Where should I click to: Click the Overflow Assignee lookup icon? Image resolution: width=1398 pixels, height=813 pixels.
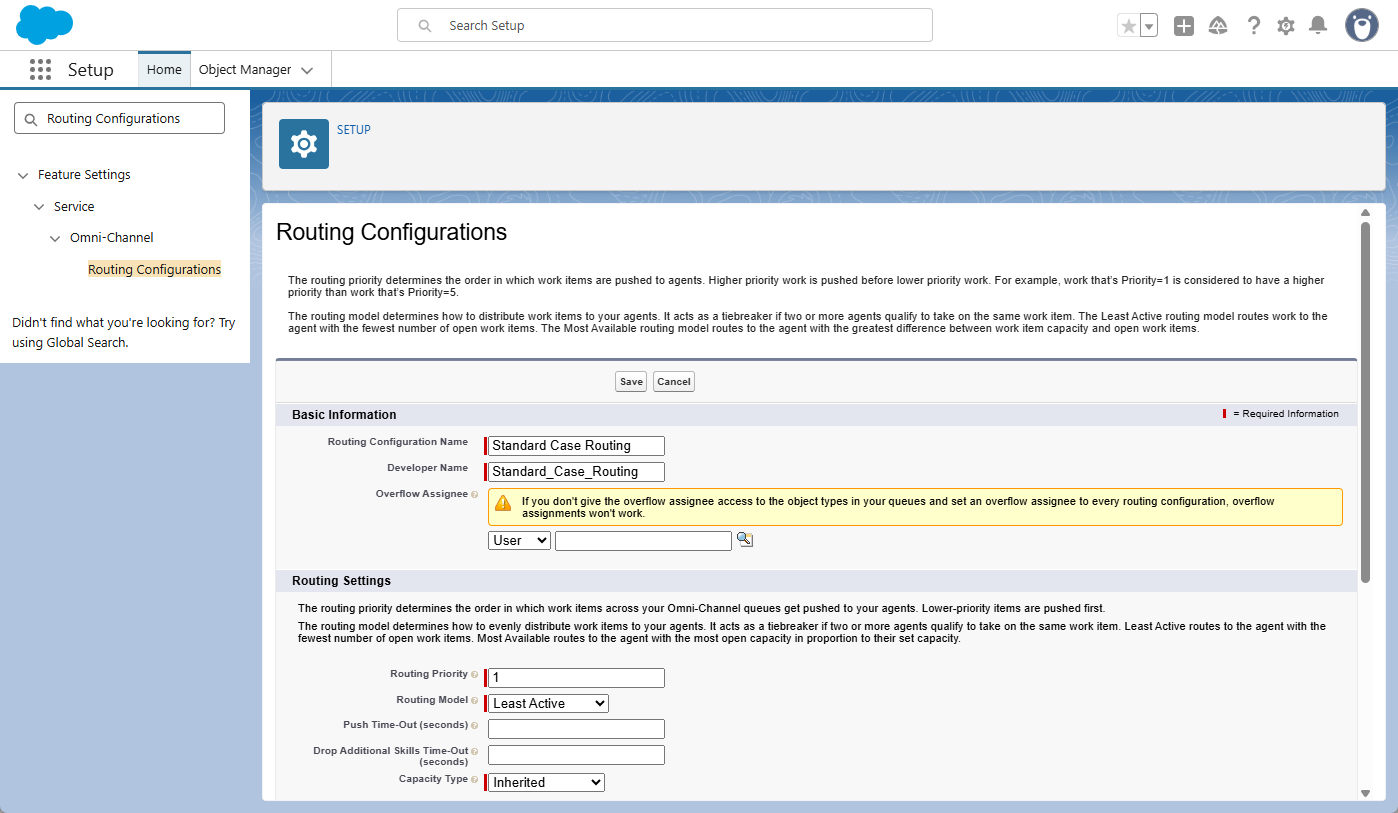(744, 539)
